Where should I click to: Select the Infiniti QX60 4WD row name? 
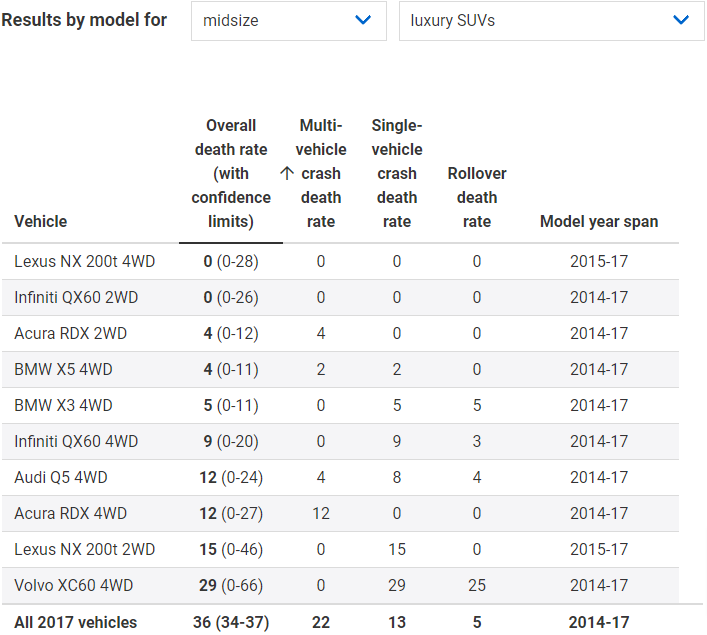point(76,442)
